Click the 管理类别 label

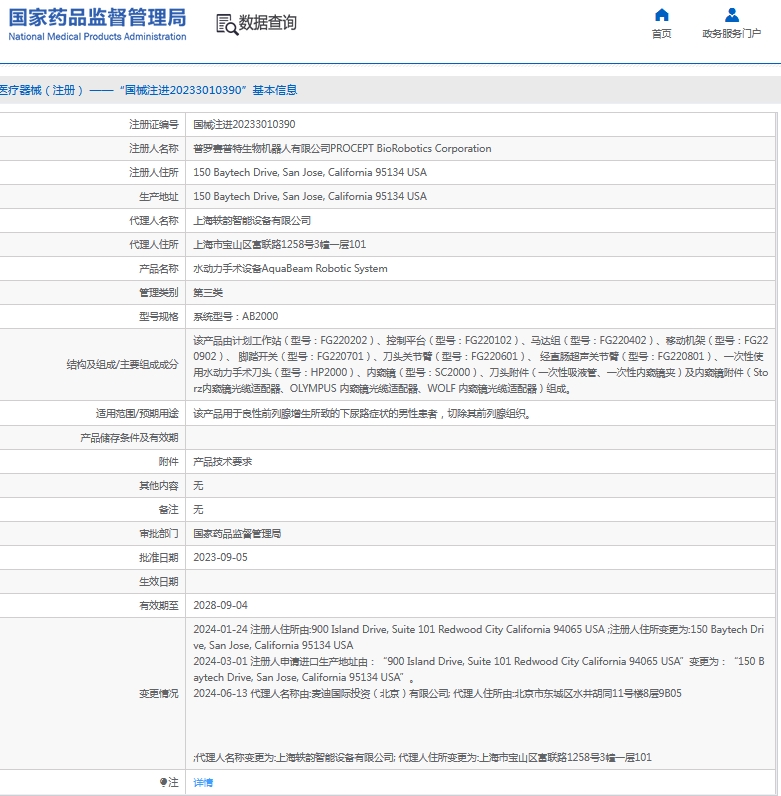click(x=159, y=292)
